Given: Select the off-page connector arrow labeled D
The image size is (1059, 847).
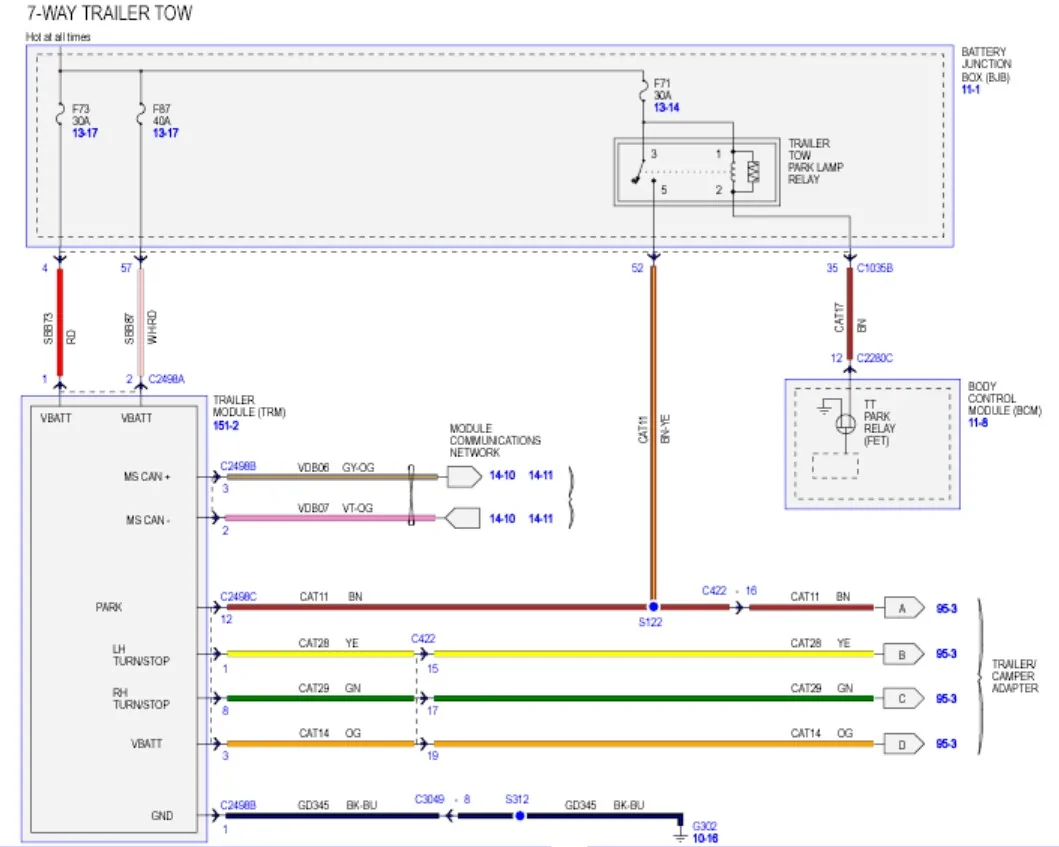Looking at the screenshot, I should click(x=904, y=744).
